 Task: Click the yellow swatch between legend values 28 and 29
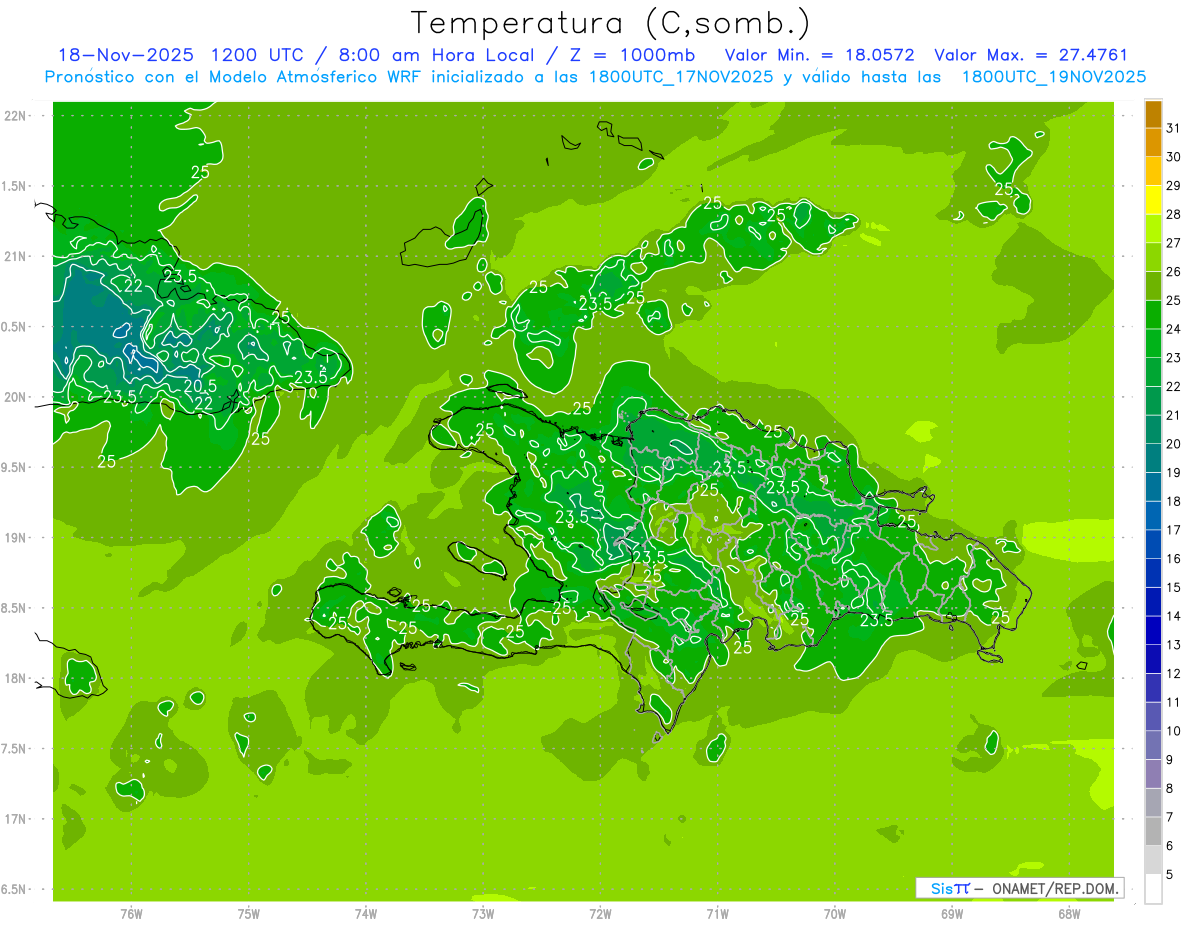tap(1153, 200)
